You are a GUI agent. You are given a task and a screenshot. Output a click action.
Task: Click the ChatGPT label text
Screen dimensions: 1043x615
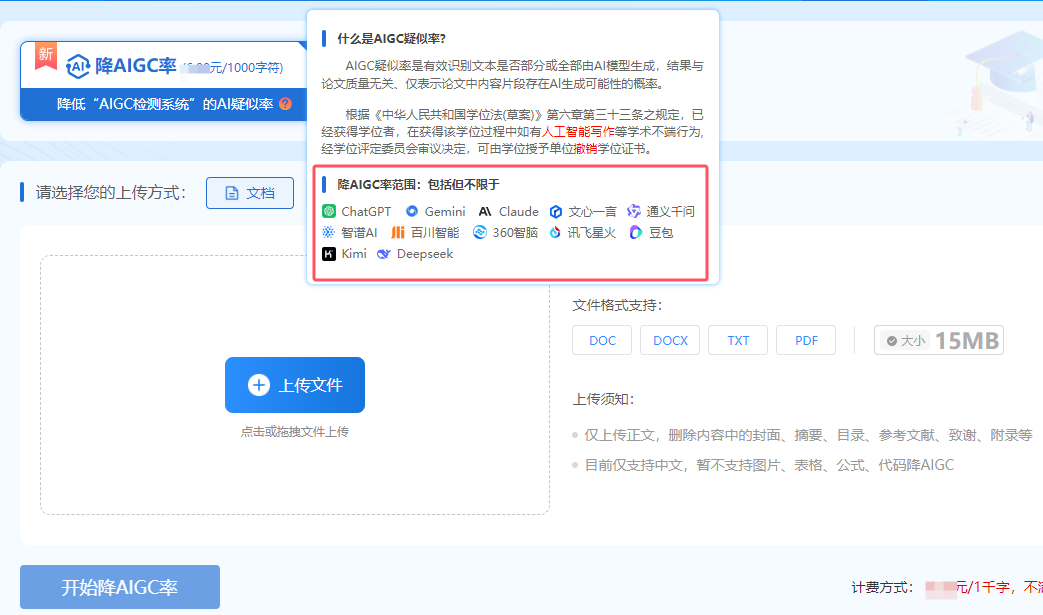[x=367, y=211]
